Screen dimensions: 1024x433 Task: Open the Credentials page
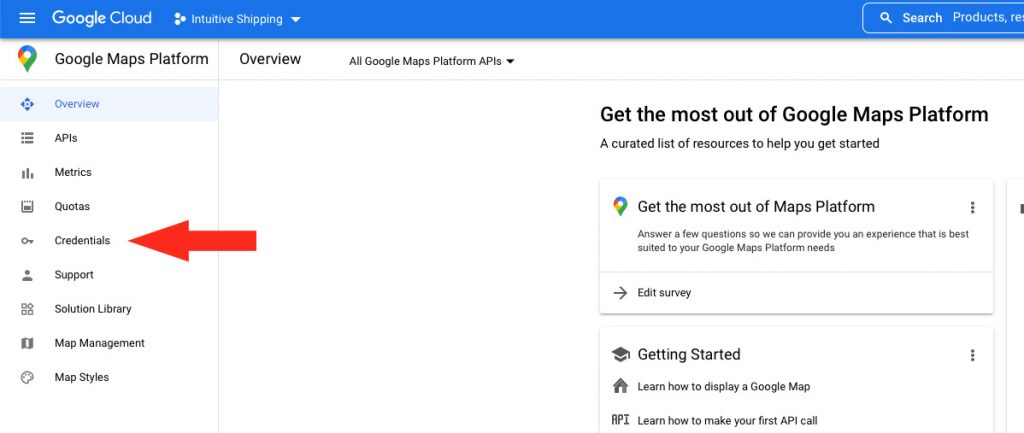coord(109,240)
